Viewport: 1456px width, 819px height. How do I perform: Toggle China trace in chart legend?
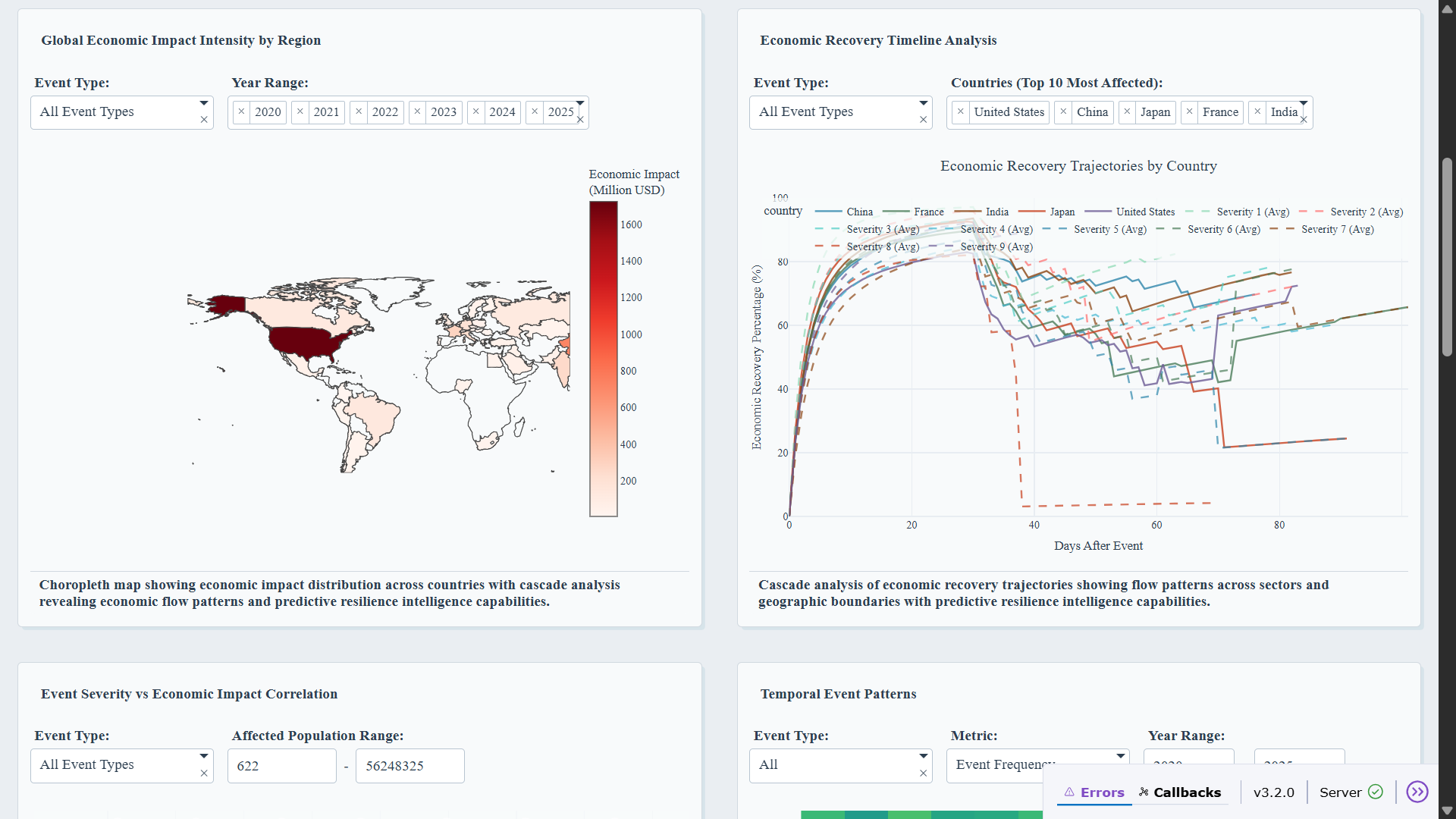tap(859, 212)
